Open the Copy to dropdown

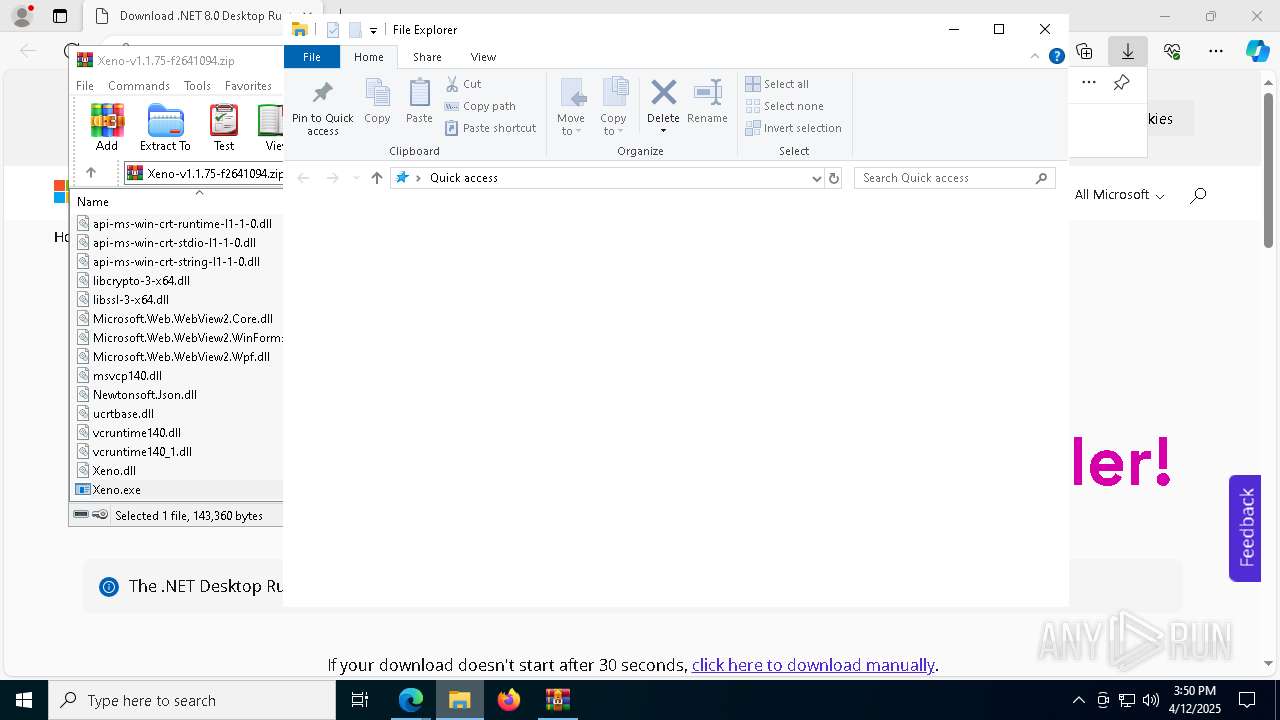pyautogui.click(x=613, y=107)
